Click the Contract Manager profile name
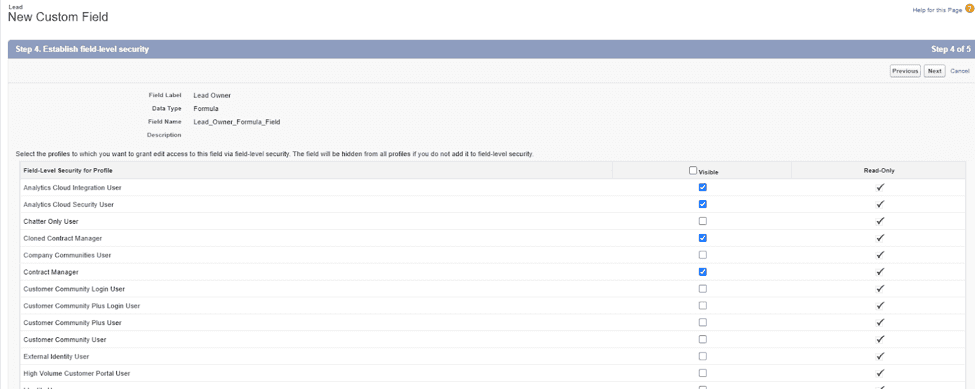 pyautogui.click(x=50, y=272)
